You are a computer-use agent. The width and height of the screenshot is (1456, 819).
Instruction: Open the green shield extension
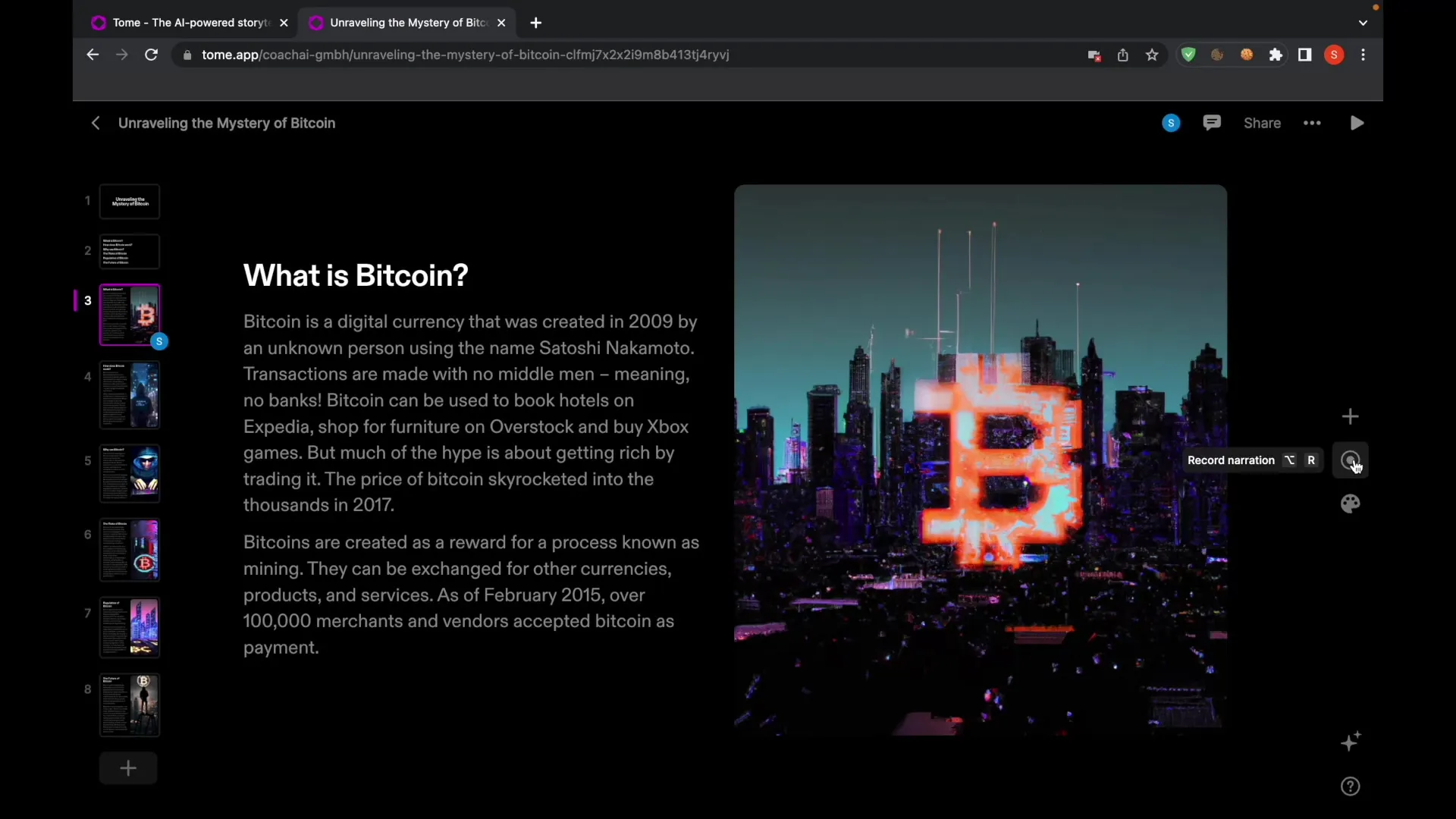[1188, 55]
